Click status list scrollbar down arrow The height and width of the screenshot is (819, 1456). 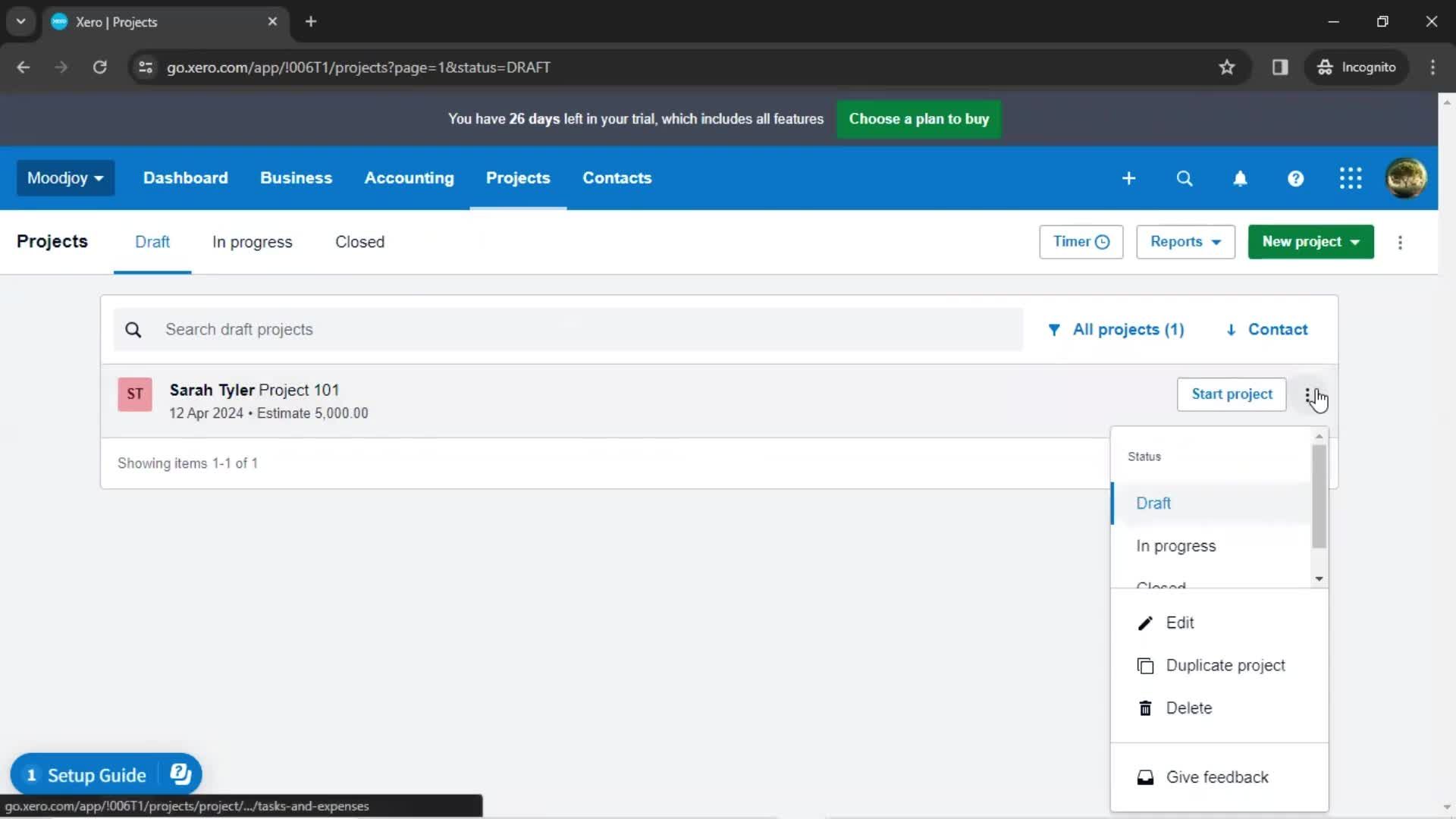(x=1319, y=579)
